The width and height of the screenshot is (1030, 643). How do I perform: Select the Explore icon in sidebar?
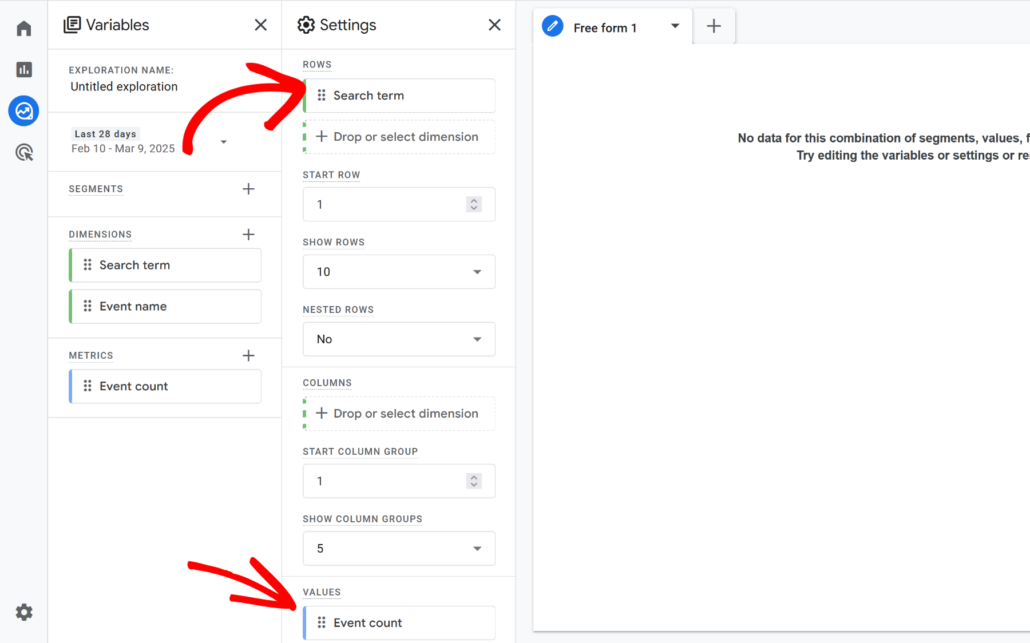[23, 110]
